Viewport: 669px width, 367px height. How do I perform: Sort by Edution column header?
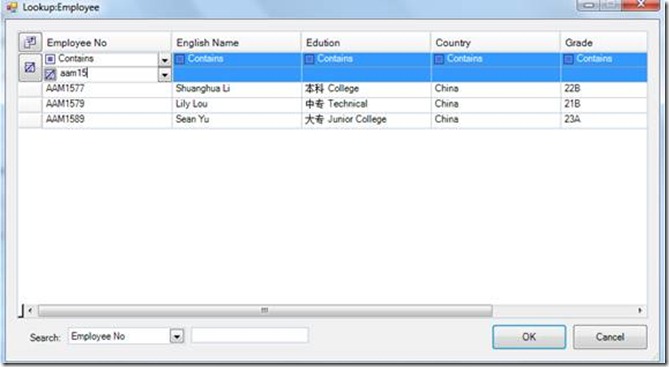(366, 43)
